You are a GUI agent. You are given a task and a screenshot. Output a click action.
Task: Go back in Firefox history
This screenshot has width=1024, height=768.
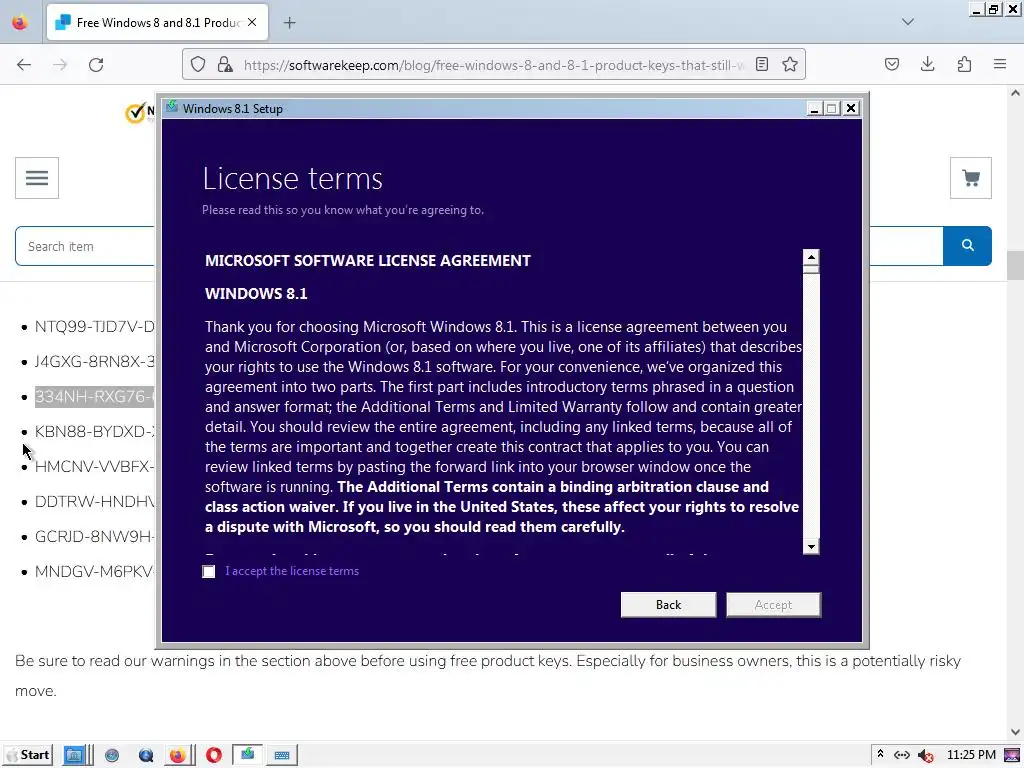[24, 65]
